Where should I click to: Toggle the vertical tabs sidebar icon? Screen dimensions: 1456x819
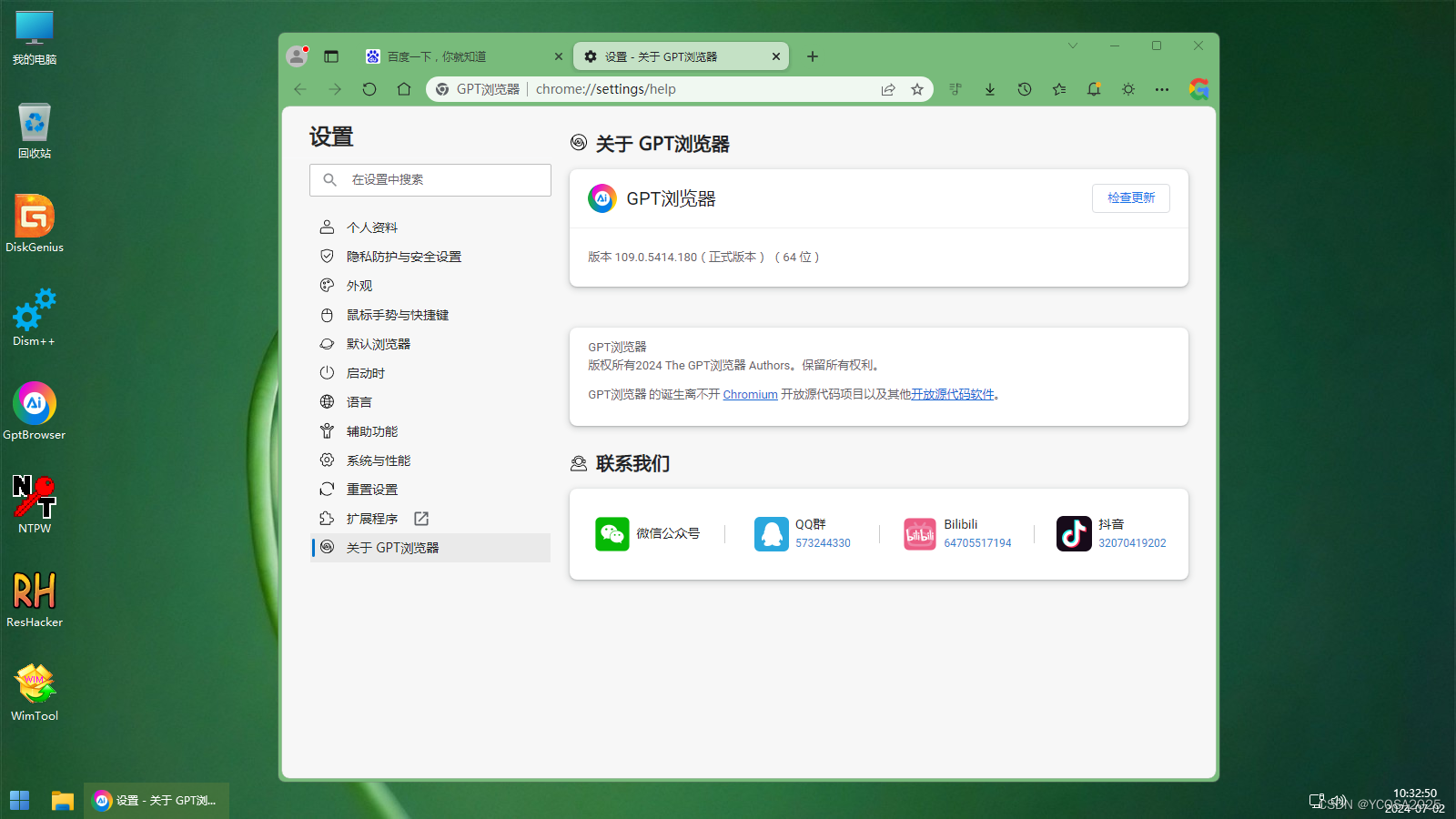click(x=331, y=56)
